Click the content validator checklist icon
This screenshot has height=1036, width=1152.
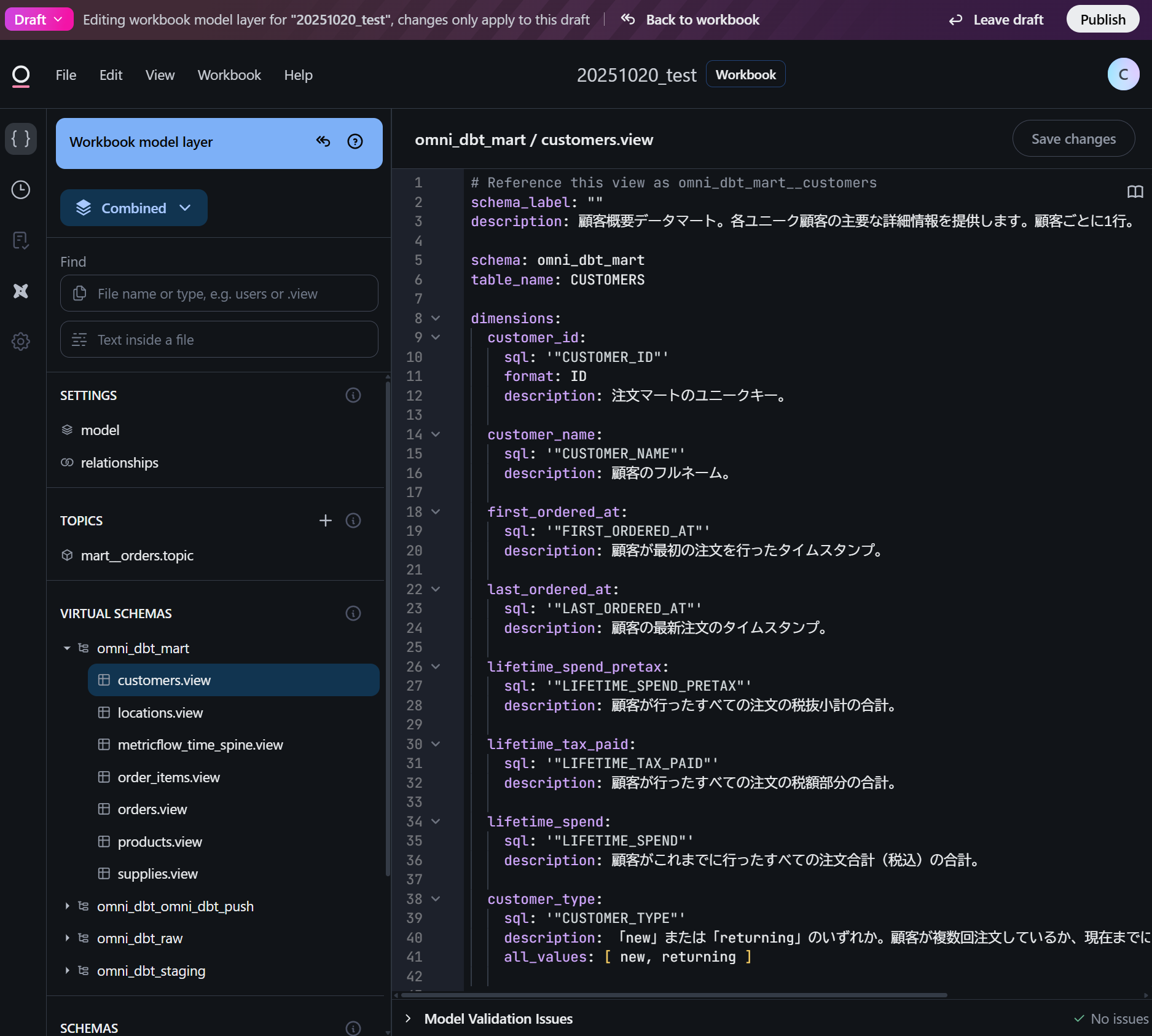coord(21,240)
